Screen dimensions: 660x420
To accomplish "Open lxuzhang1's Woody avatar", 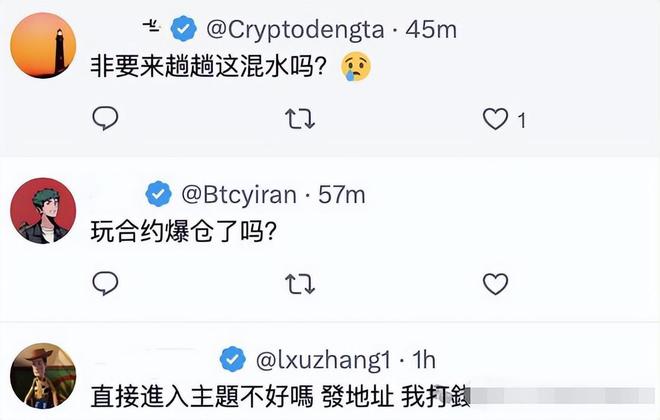I will point(43,375).
